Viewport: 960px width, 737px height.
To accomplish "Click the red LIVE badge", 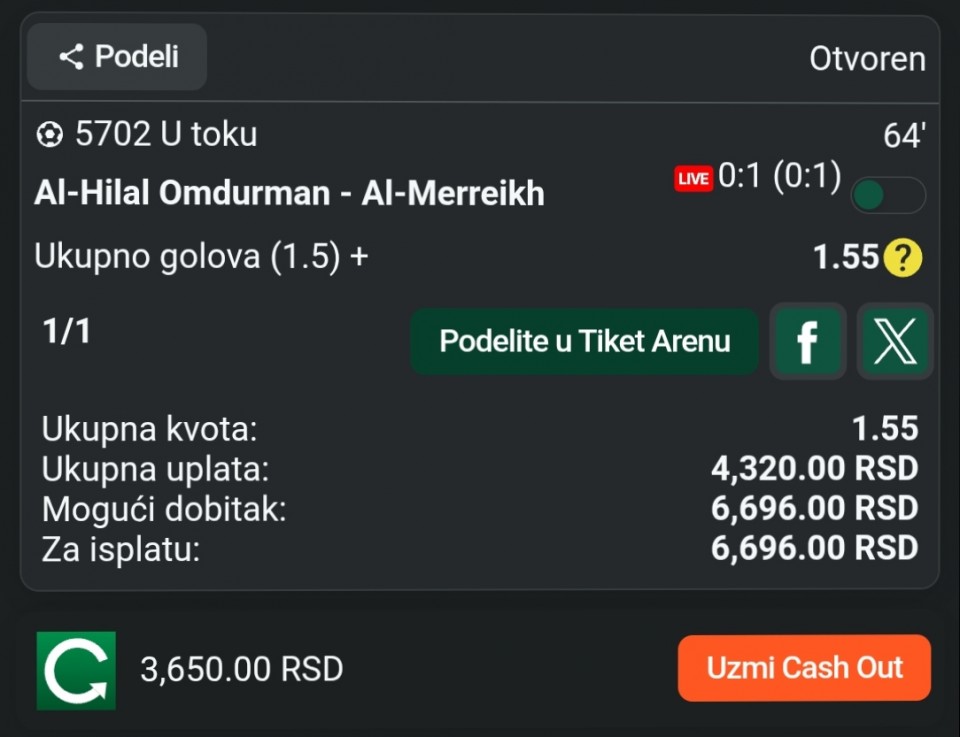I will (x=693, y=179).
